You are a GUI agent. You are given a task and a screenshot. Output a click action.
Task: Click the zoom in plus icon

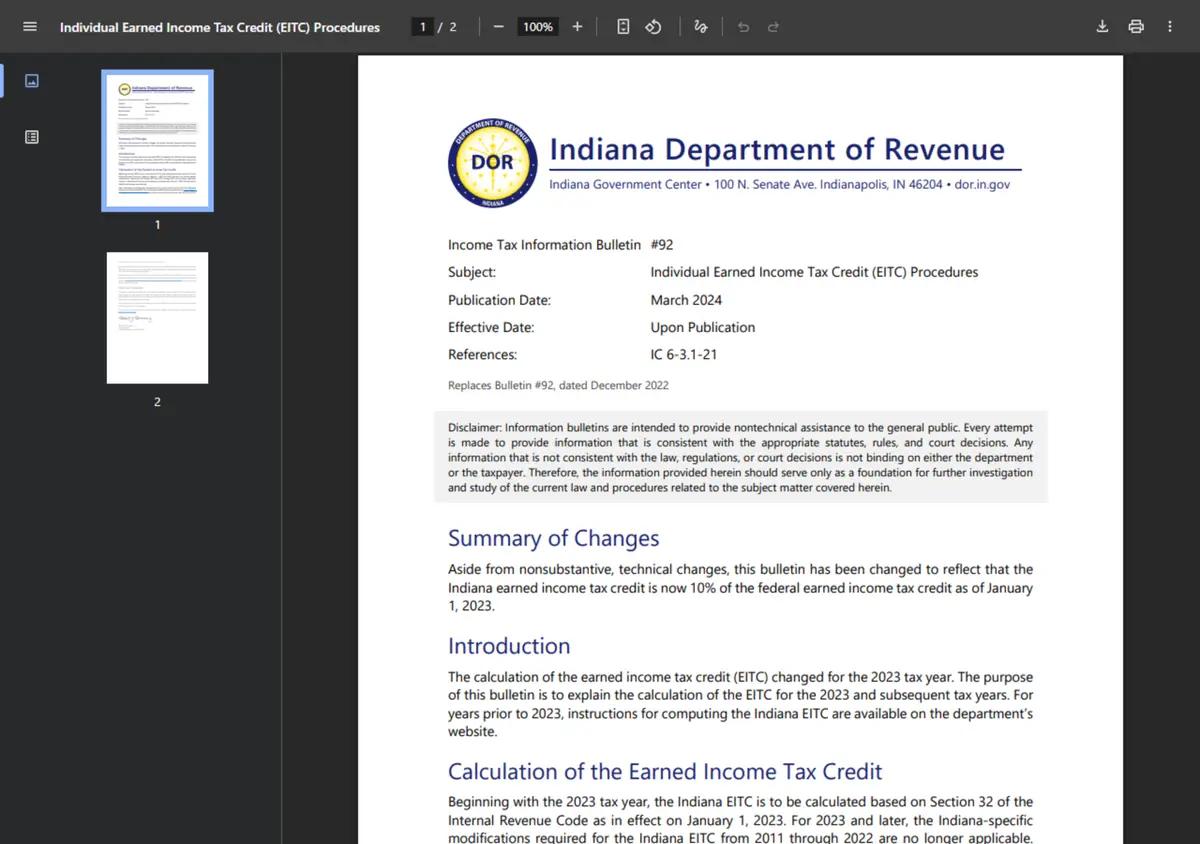point(577,27)
